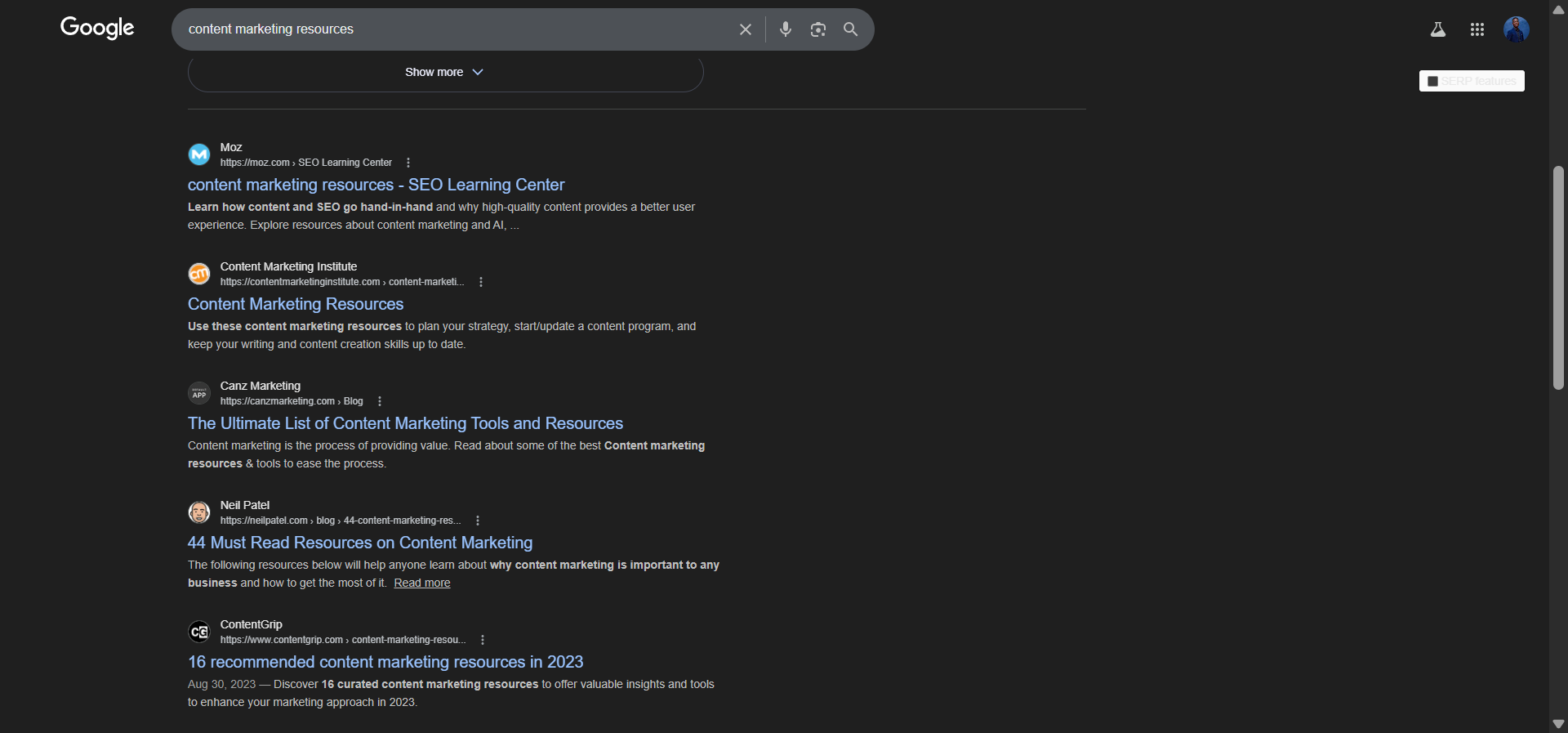
Task: Open the Content Marketing Resources link
Action: [296, 304]
